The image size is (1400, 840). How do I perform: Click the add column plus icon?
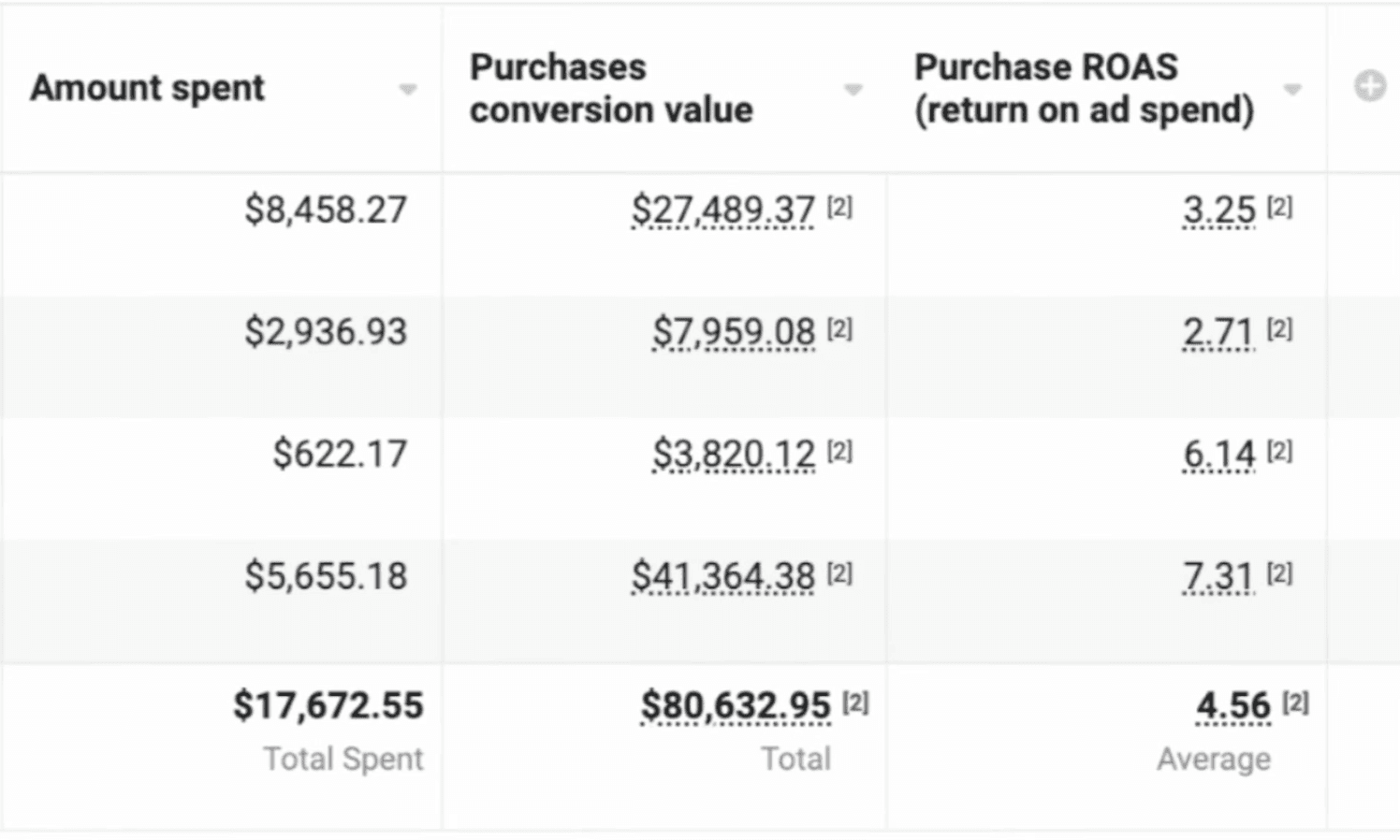click(1369, 87)
